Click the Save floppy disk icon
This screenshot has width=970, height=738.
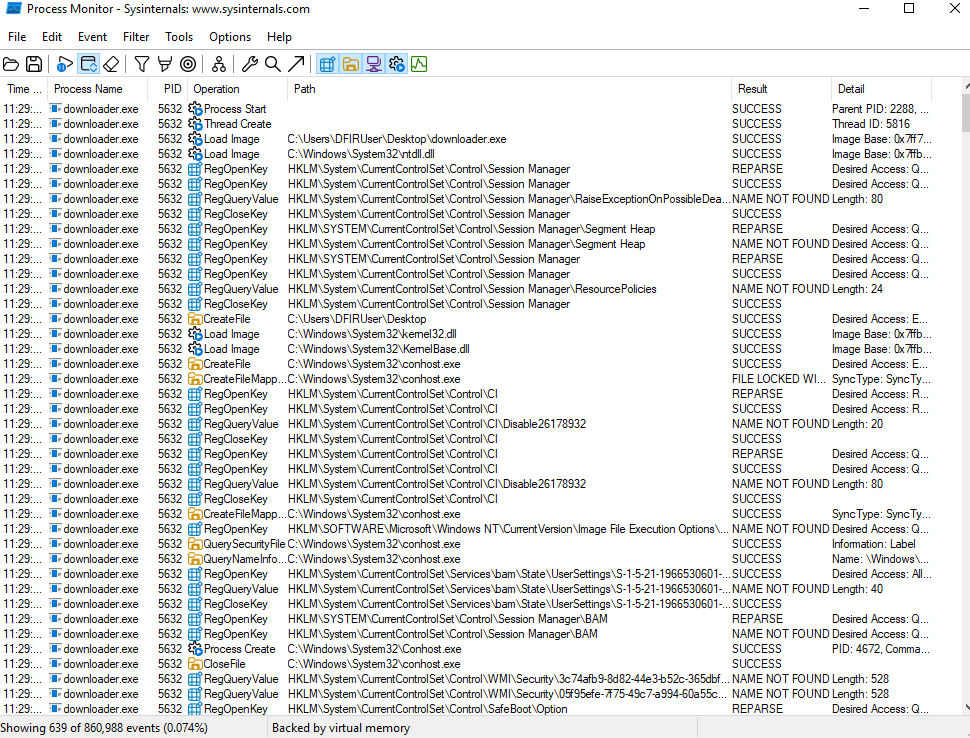tap(34, 64)
